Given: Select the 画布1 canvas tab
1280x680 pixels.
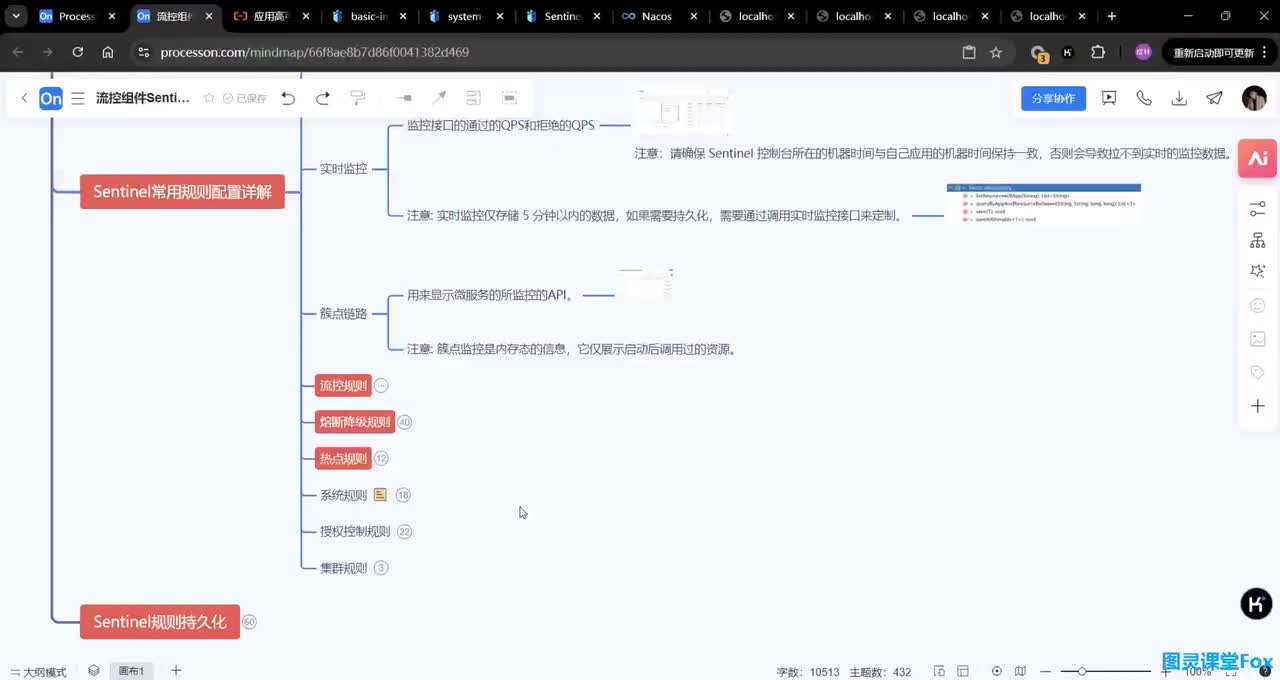Looking at the screenshot, I should click(132, 671).
